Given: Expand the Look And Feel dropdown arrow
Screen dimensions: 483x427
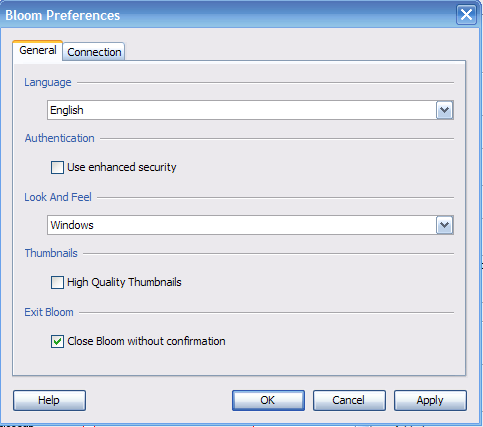Looking at the screenshot, I should pos(445,225).
